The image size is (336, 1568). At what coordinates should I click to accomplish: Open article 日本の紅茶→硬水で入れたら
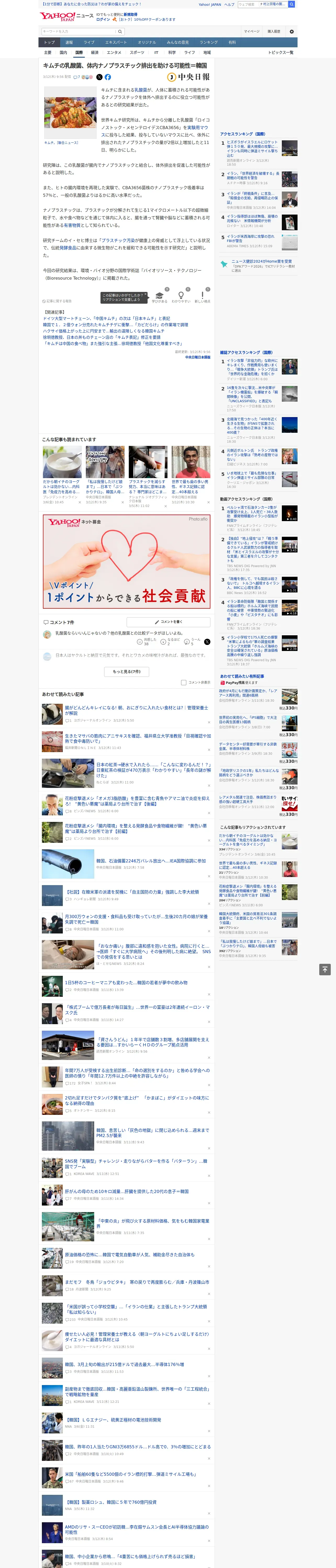tap(153, 770)
